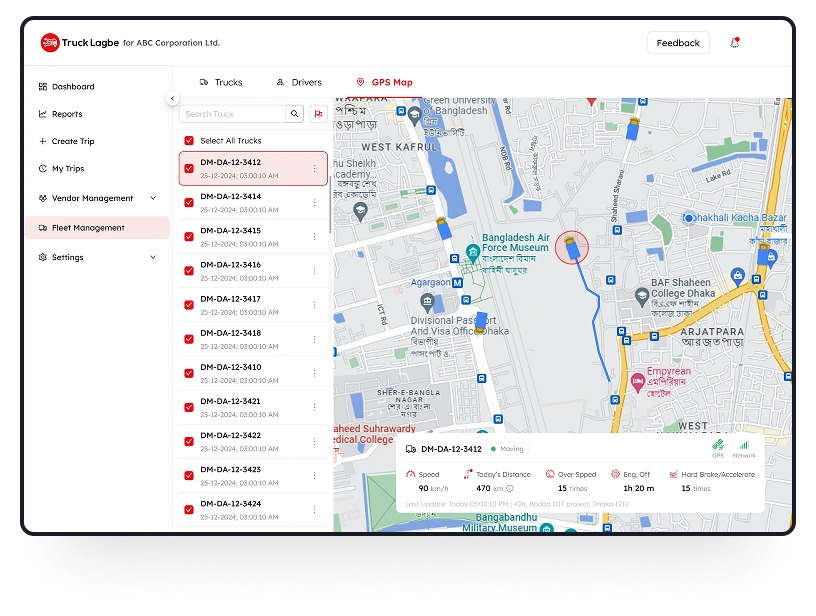
Task: Toggle the Select All Trucks checkbox
Action: [x=189, y=141]
